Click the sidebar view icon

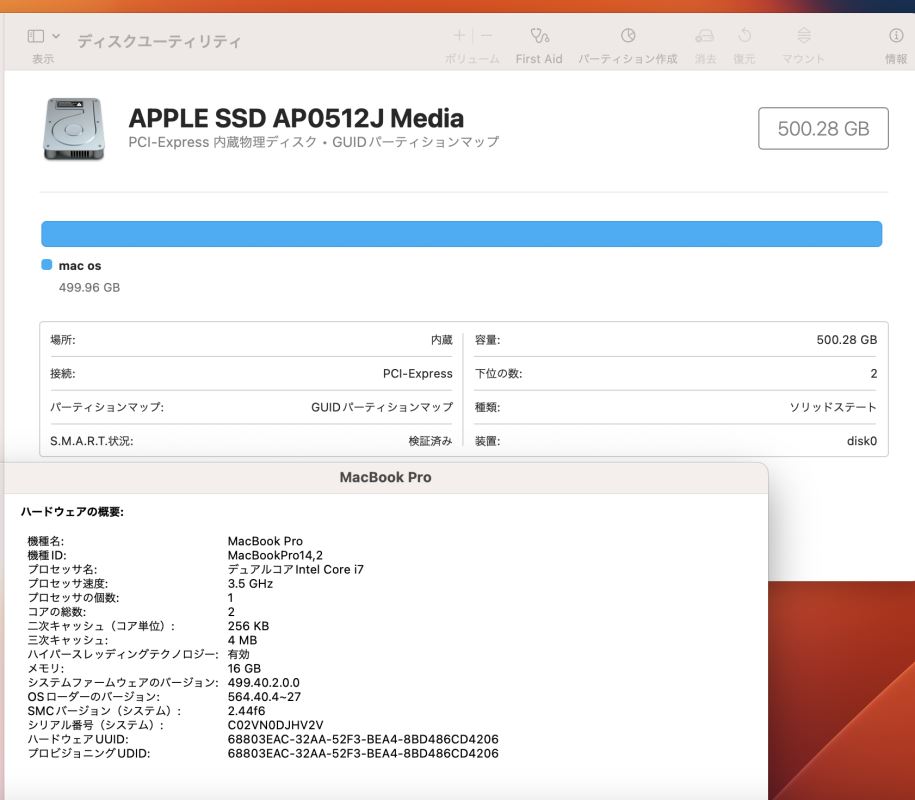point(36,36)
